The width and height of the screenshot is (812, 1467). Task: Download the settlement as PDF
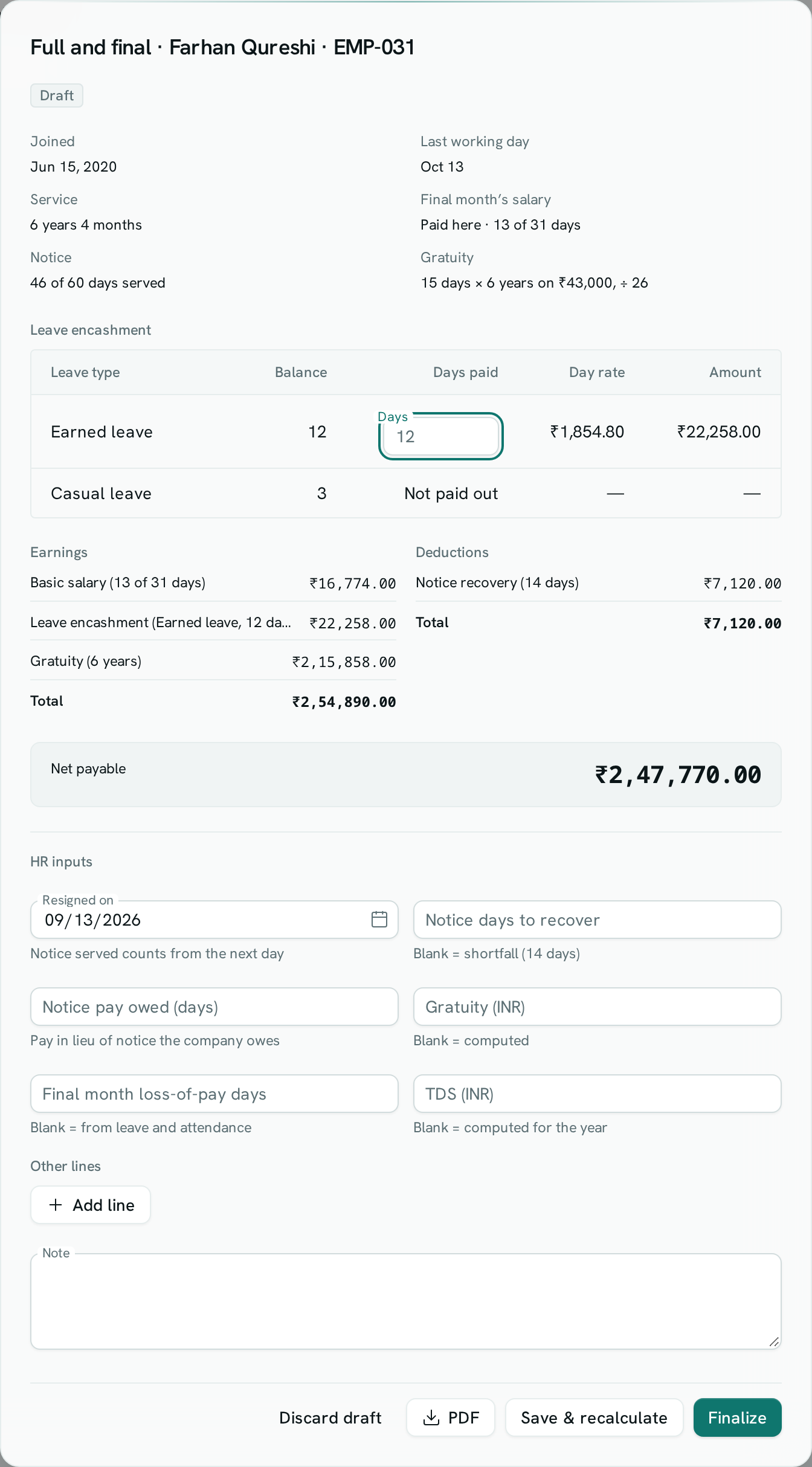point(451,1417)
